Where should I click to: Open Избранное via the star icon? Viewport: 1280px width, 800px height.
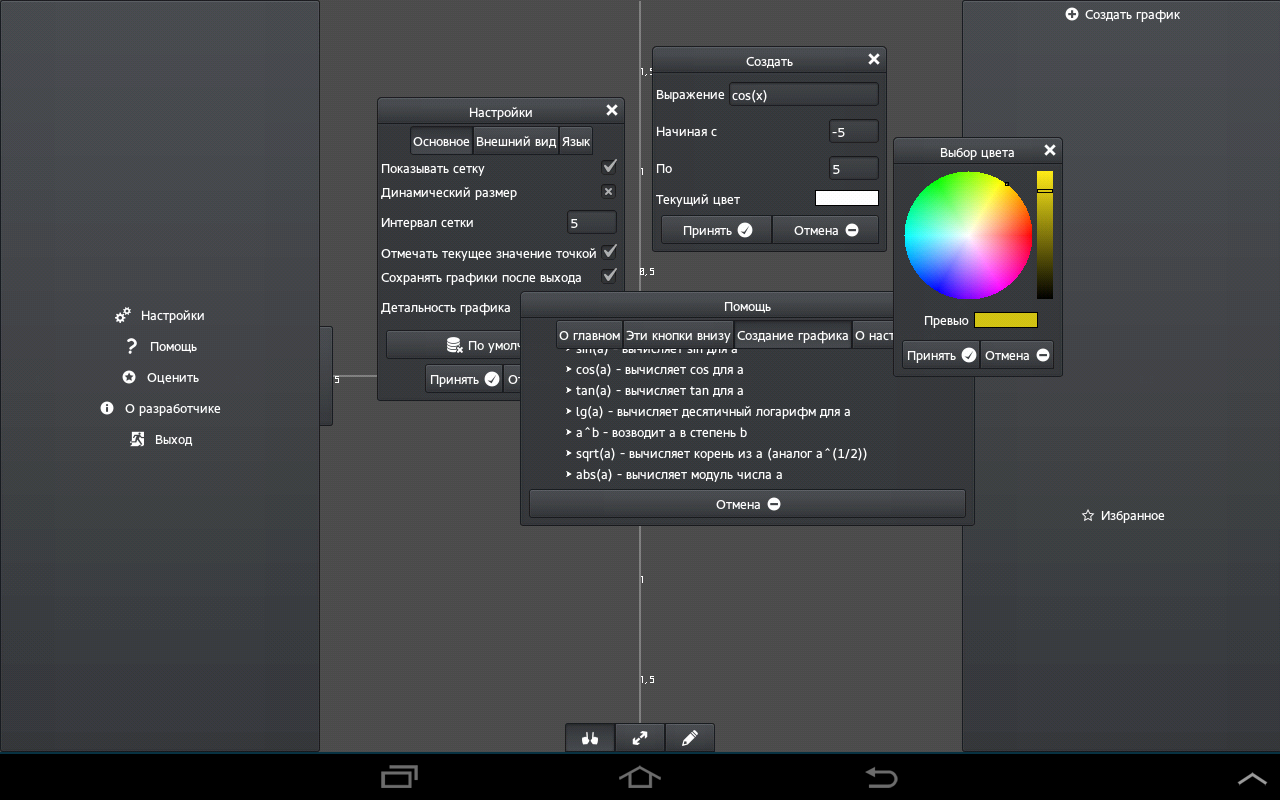pyautogui.click(x=1088, y=516)
